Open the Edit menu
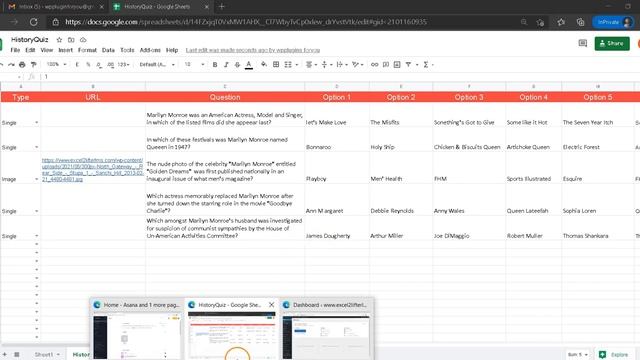 (30, 50)
